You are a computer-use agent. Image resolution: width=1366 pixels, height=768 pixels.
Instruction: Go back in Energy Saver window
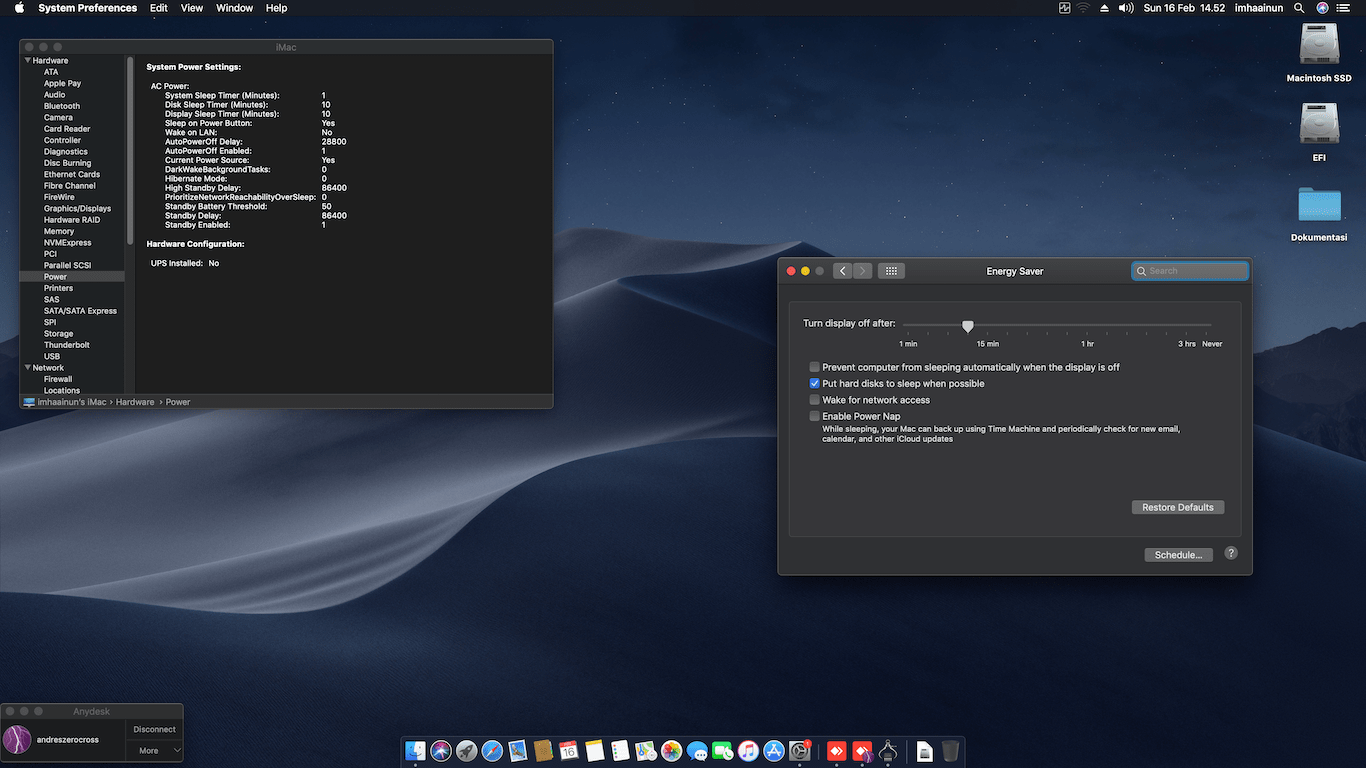coord(842,271)
